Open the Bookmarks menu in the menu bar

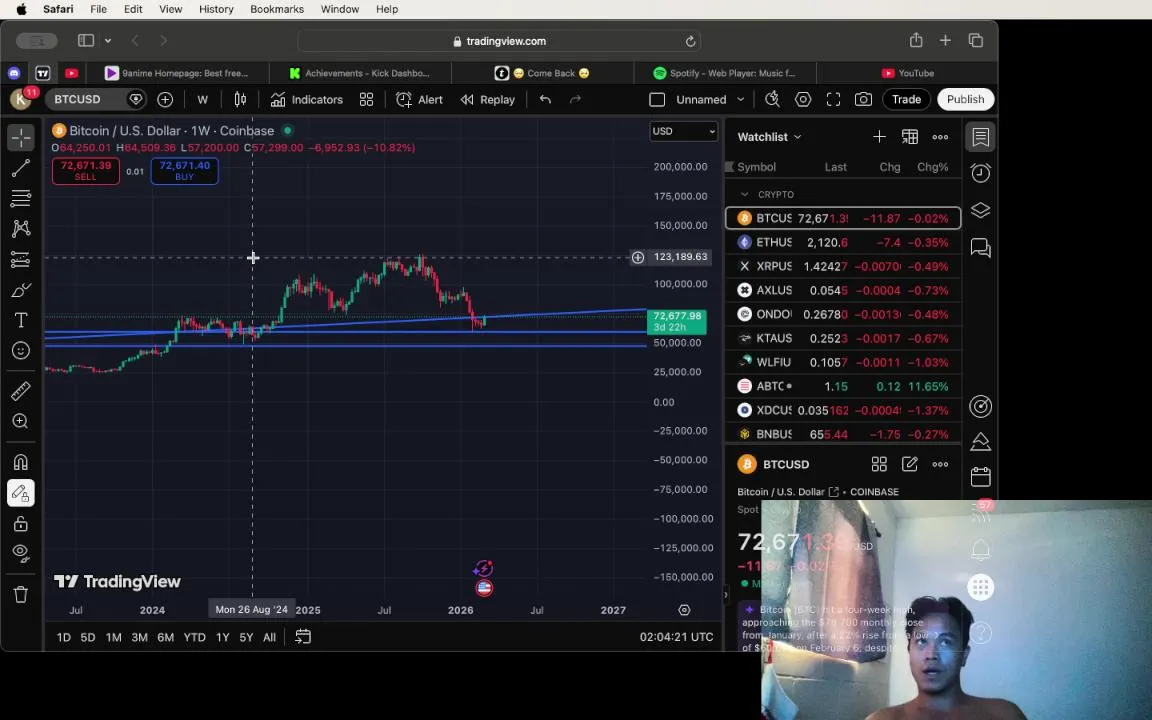pyautogui.click(x=277, y=9)
